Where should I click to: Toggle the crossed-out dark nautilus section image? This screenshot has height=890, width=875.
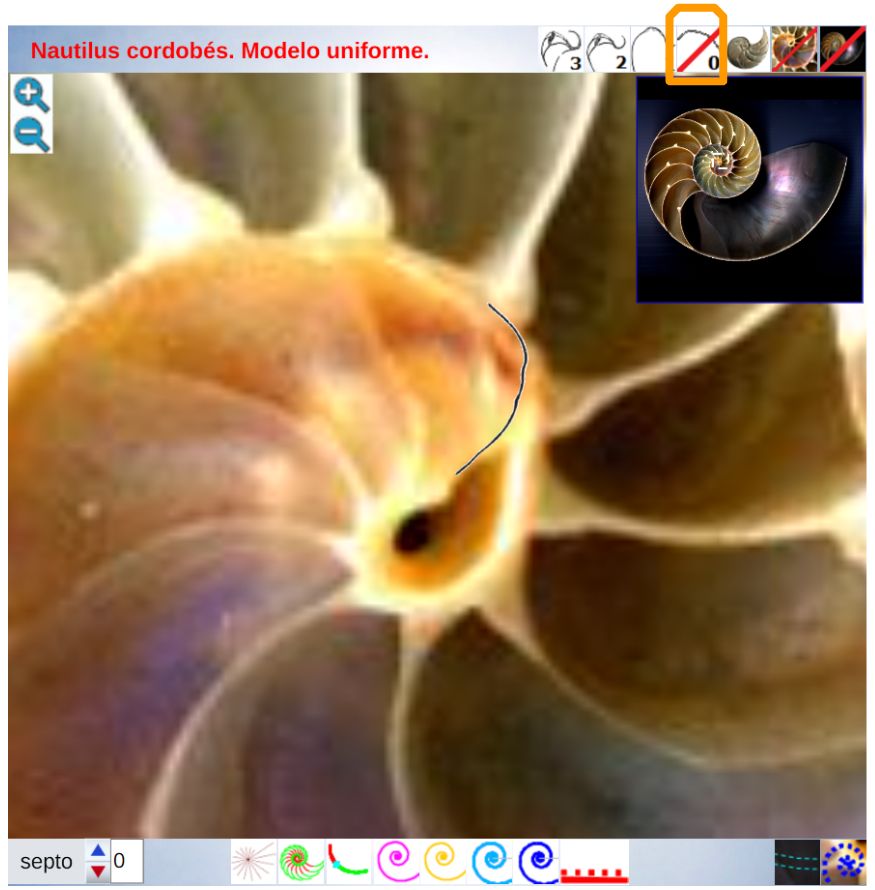tap(843, 50)
